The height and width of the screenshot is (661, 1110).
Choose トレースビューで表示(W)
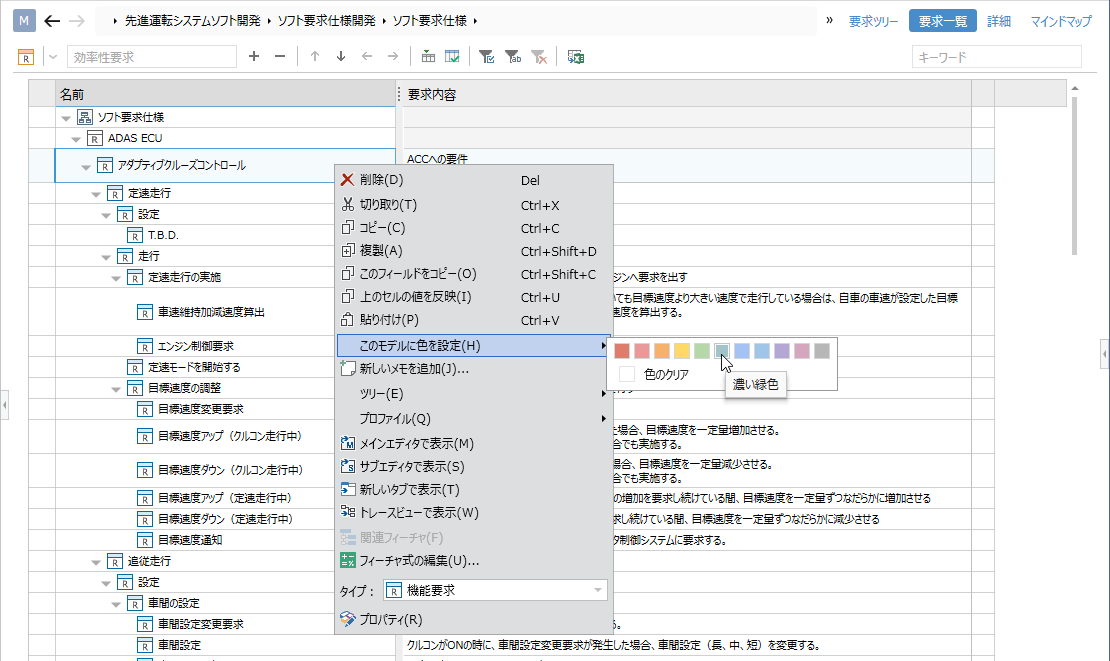point(474,512)
